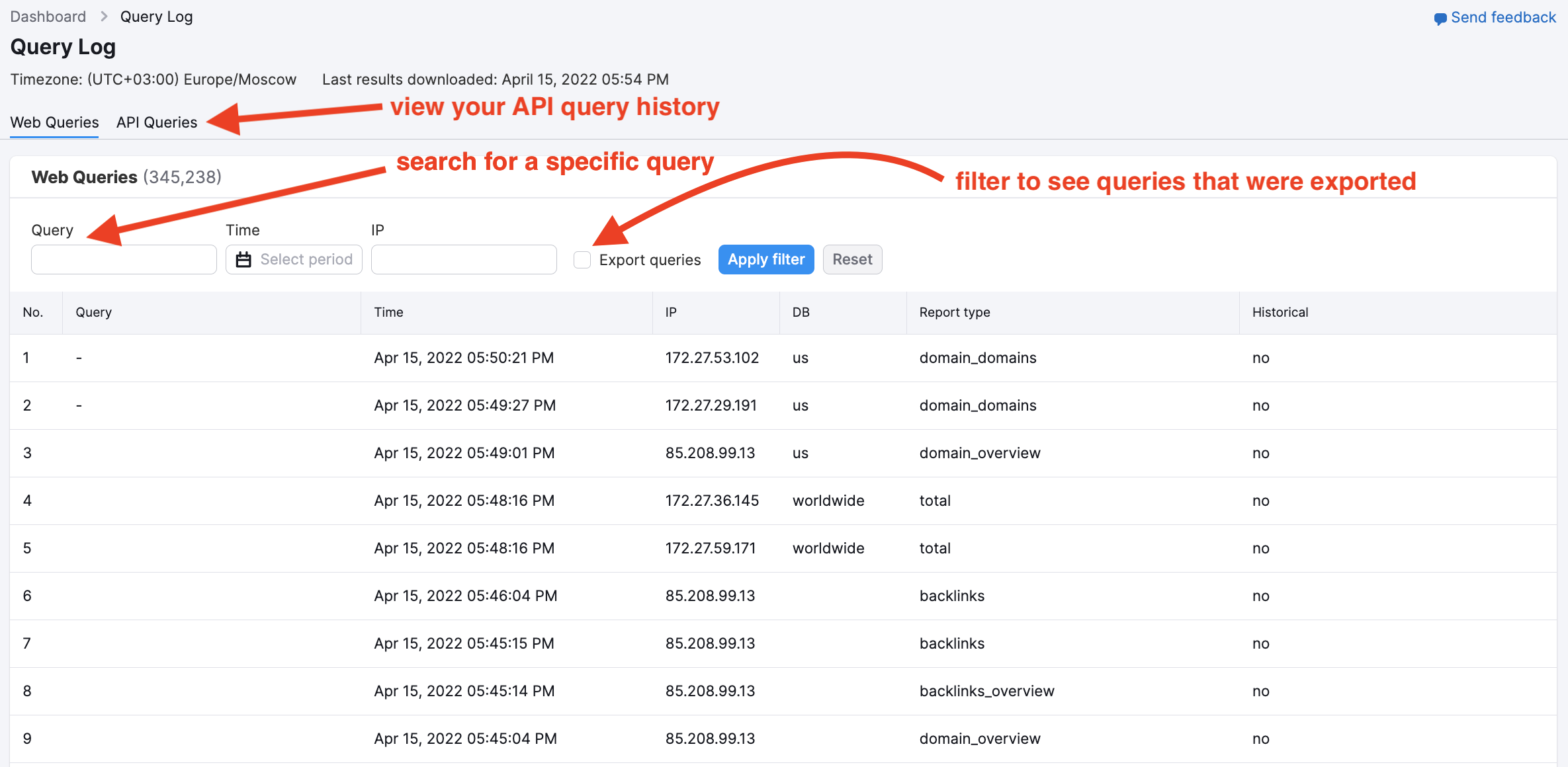Apply the current query filters
1568x767 pixels.
tap(765, 259)
